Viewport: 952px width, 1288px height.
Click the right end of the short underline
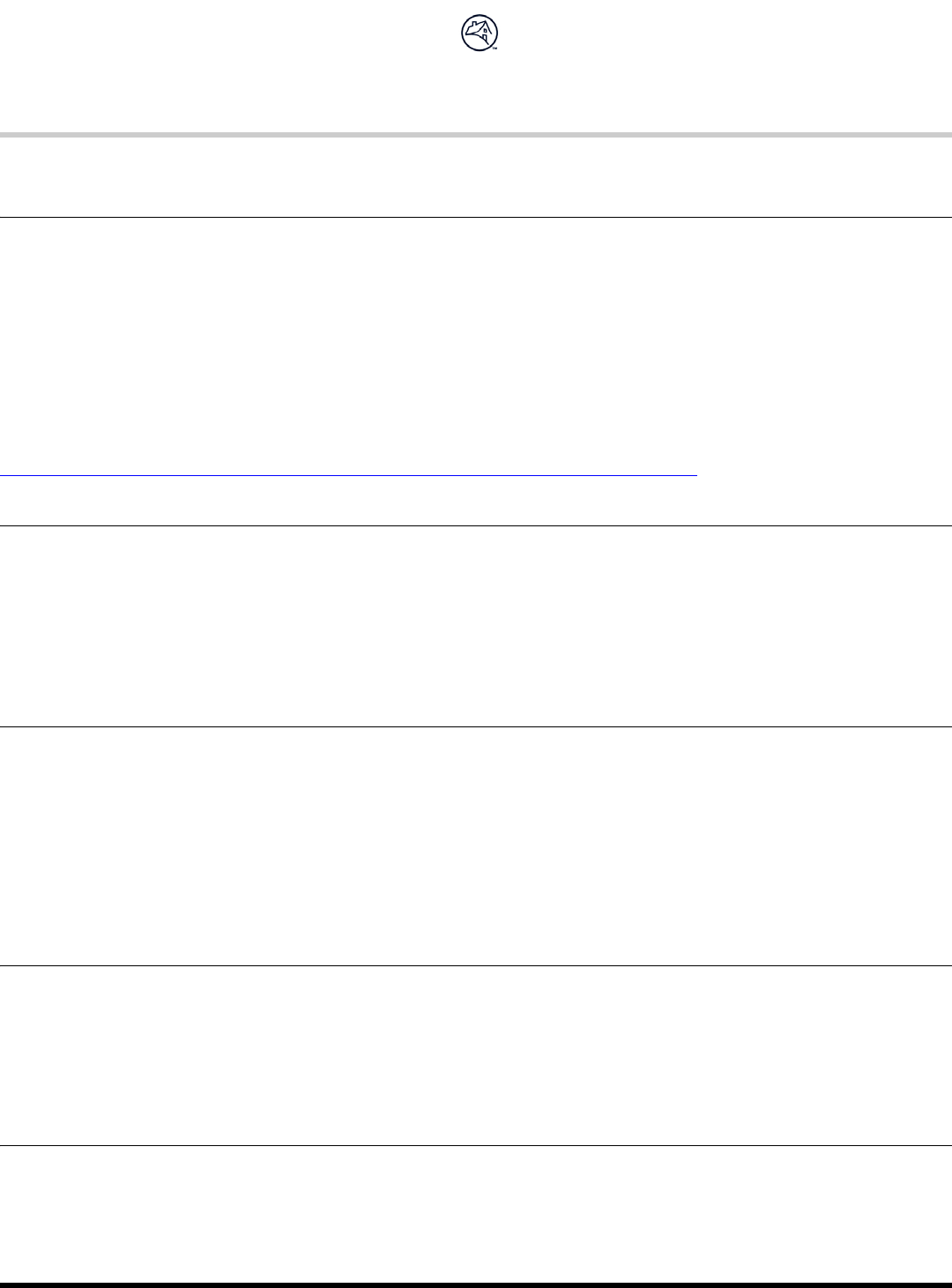(x=695, y=476)
